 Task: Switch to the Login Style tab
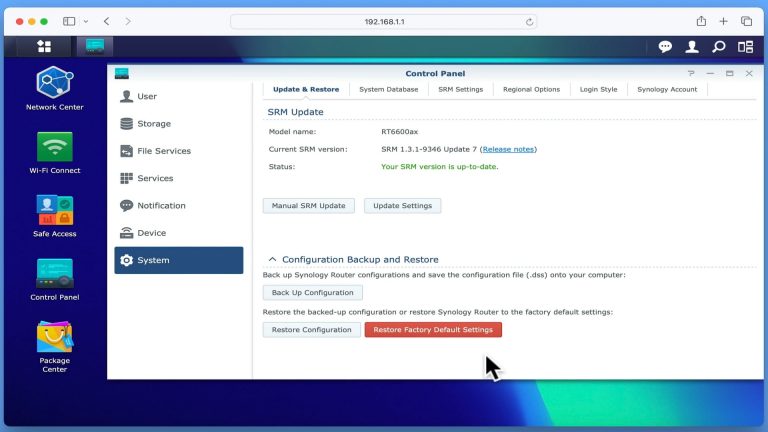coord(599,89)
